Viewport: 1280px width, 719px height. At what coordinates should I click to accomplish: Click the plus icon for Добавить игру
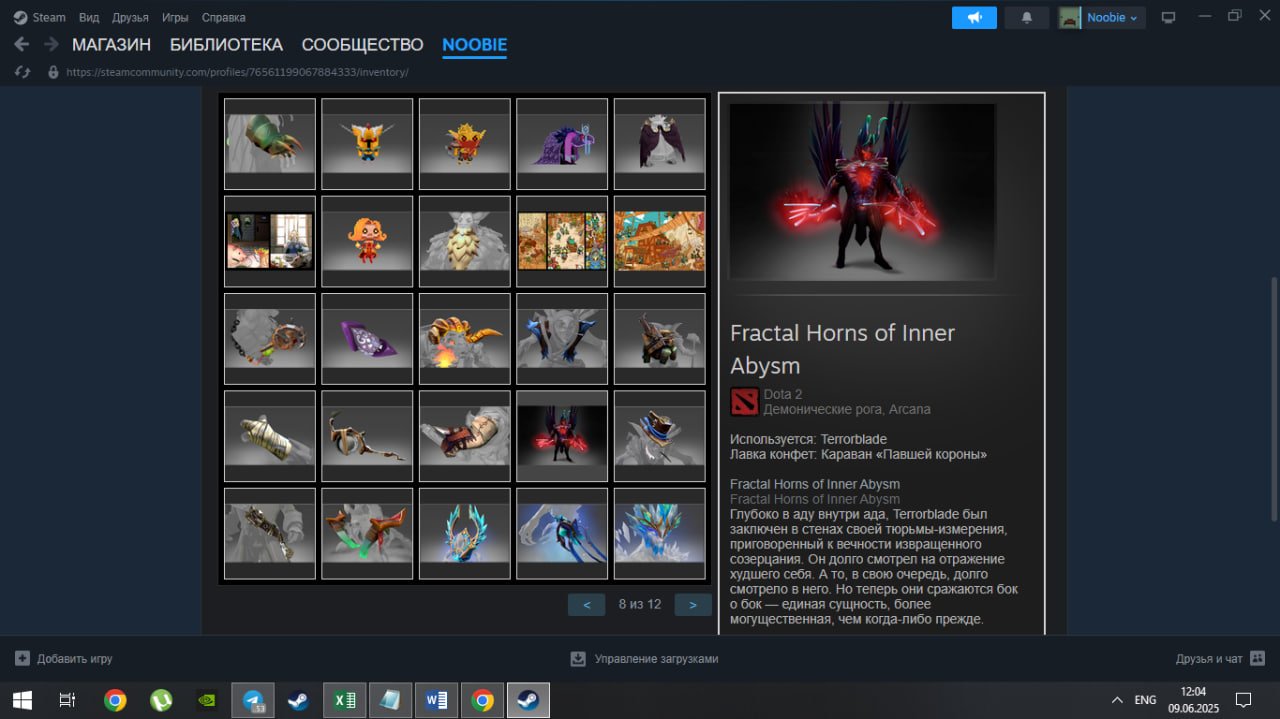(x=22, y=658)
